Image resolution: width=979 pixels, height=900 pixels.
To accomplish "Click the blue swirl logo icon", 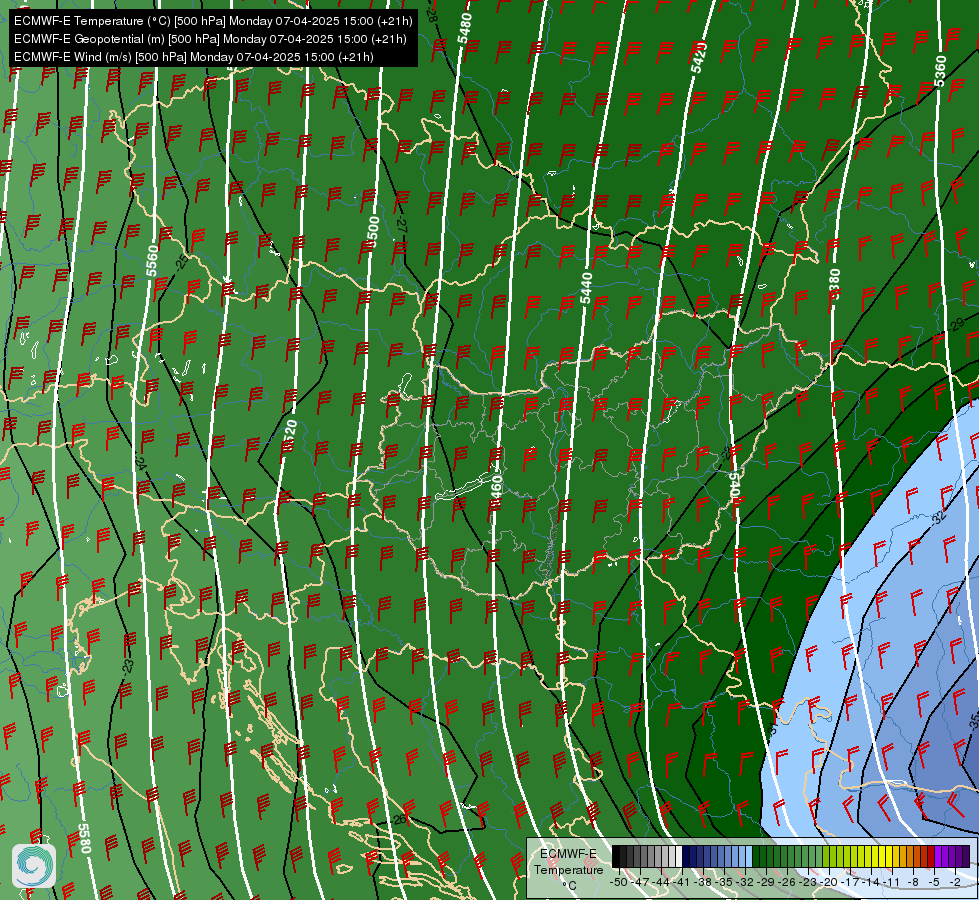I will coord(34,865).
